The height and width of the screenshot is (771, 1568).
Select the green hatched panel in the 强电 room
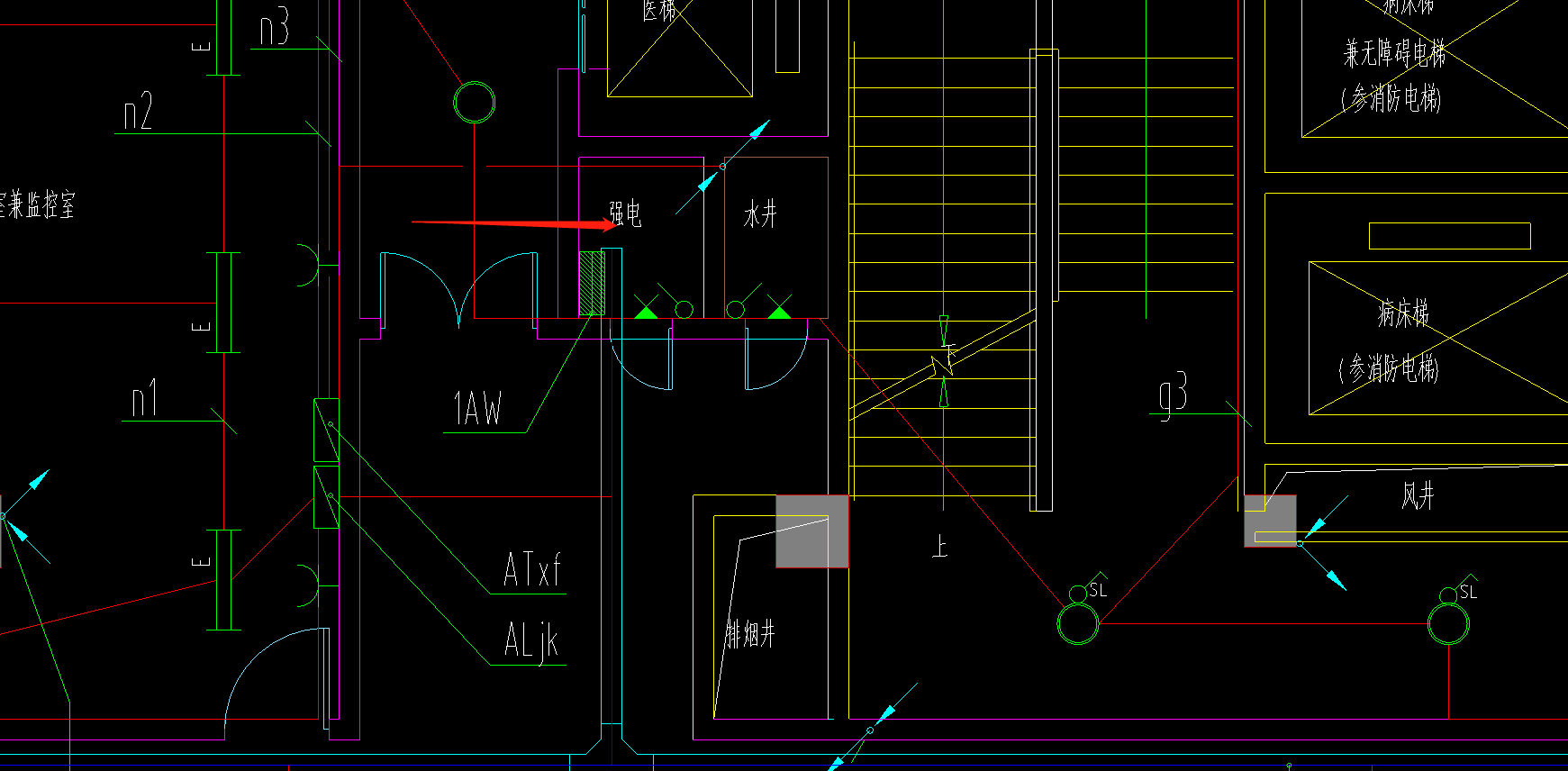(x=592, y=283)
